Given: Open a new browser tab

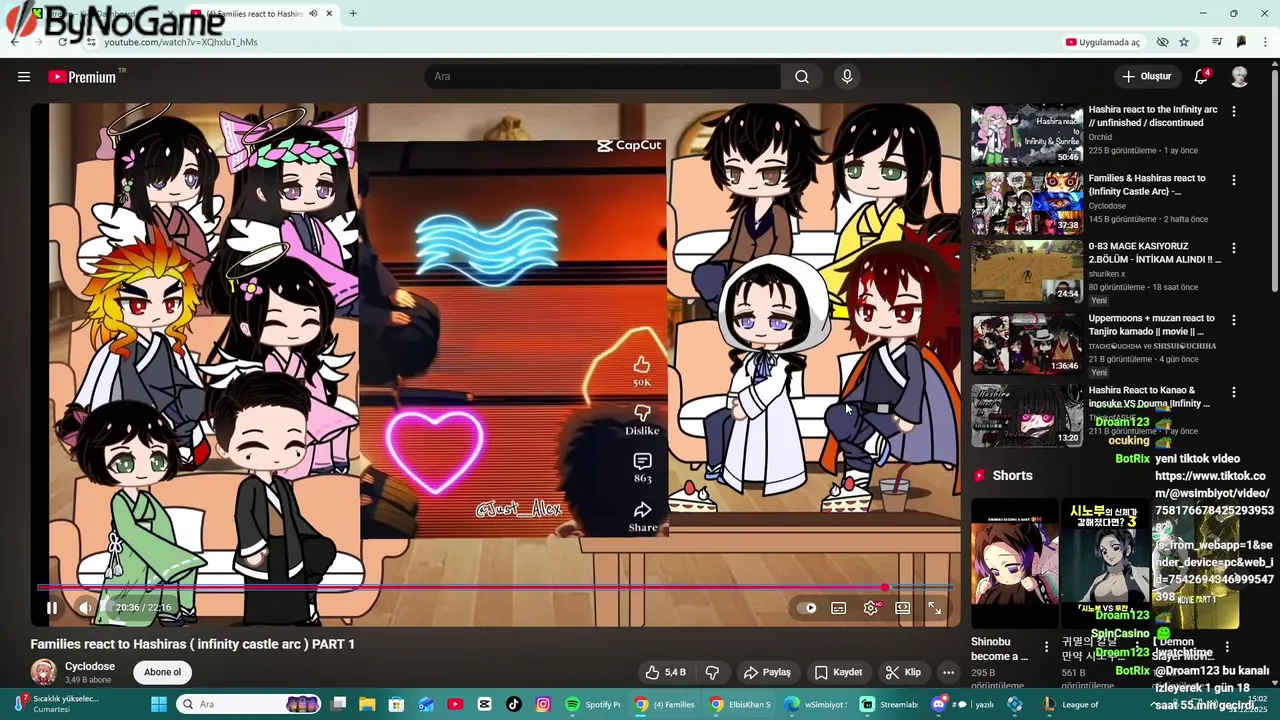Looking at the screenshot, I should pyautogui.click(x=353, y=14).
